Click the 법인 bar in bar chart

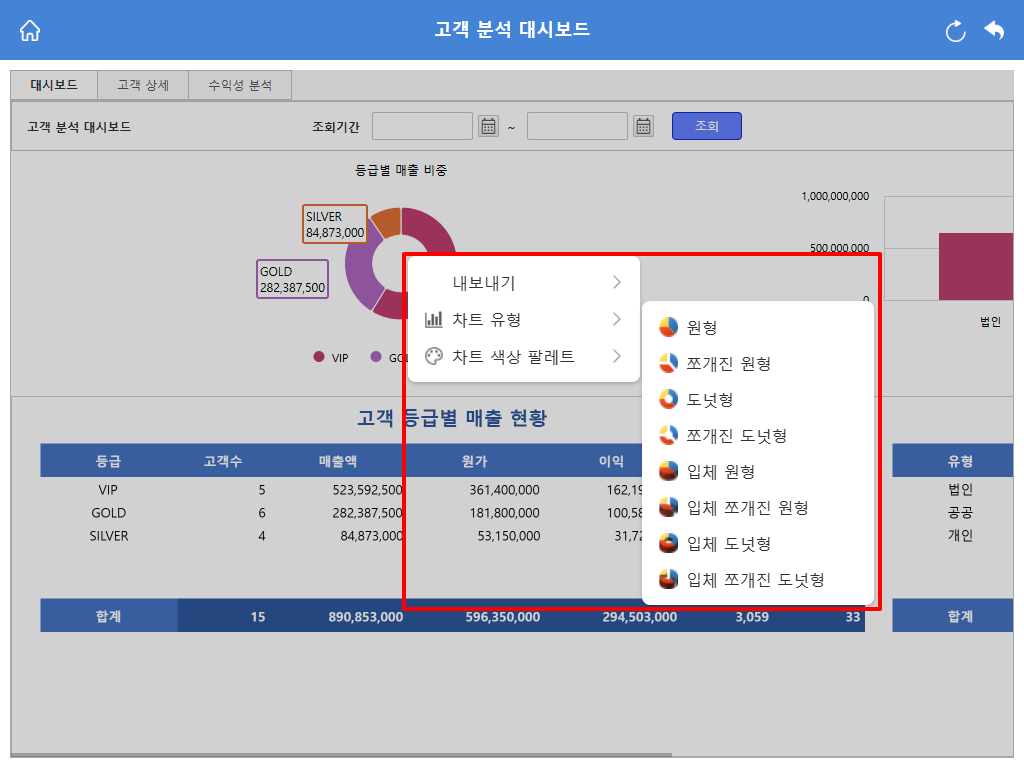(976, 266)
